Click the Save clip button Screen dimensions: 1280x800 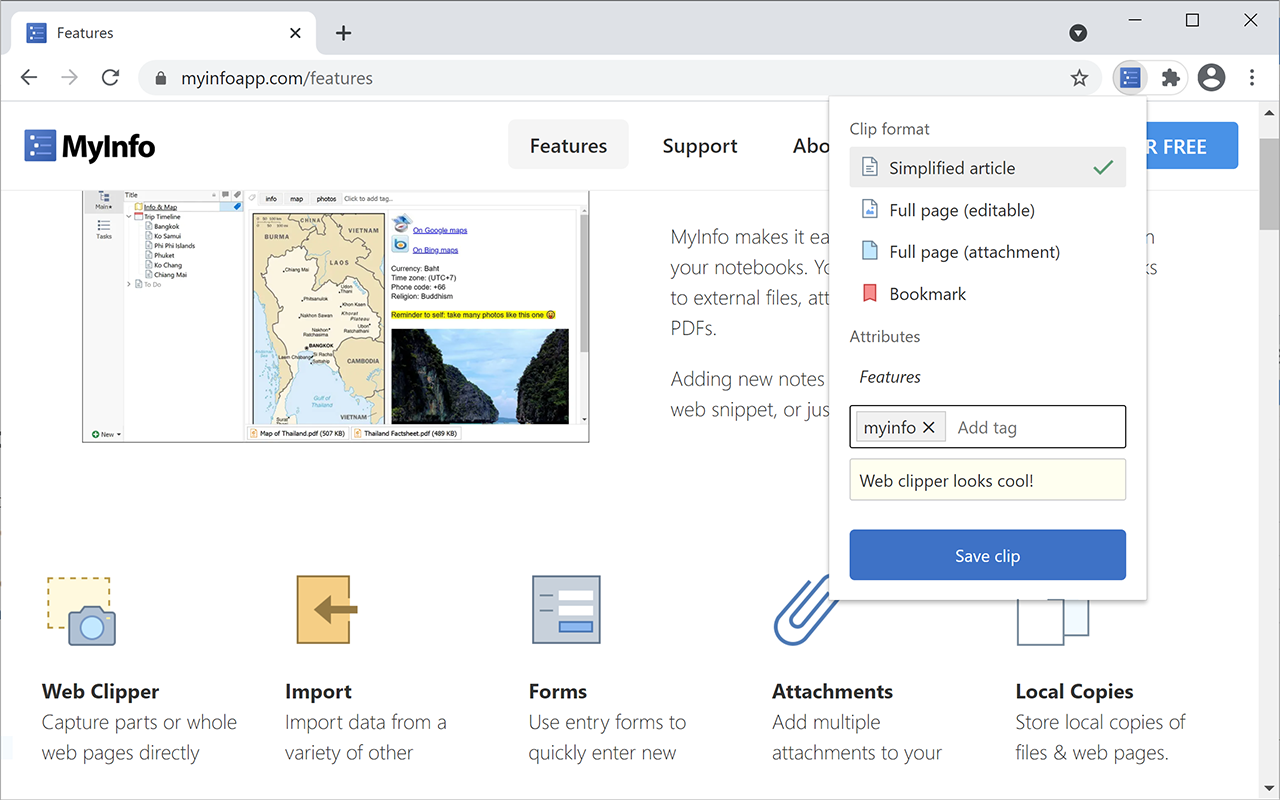tap(987, 554)
